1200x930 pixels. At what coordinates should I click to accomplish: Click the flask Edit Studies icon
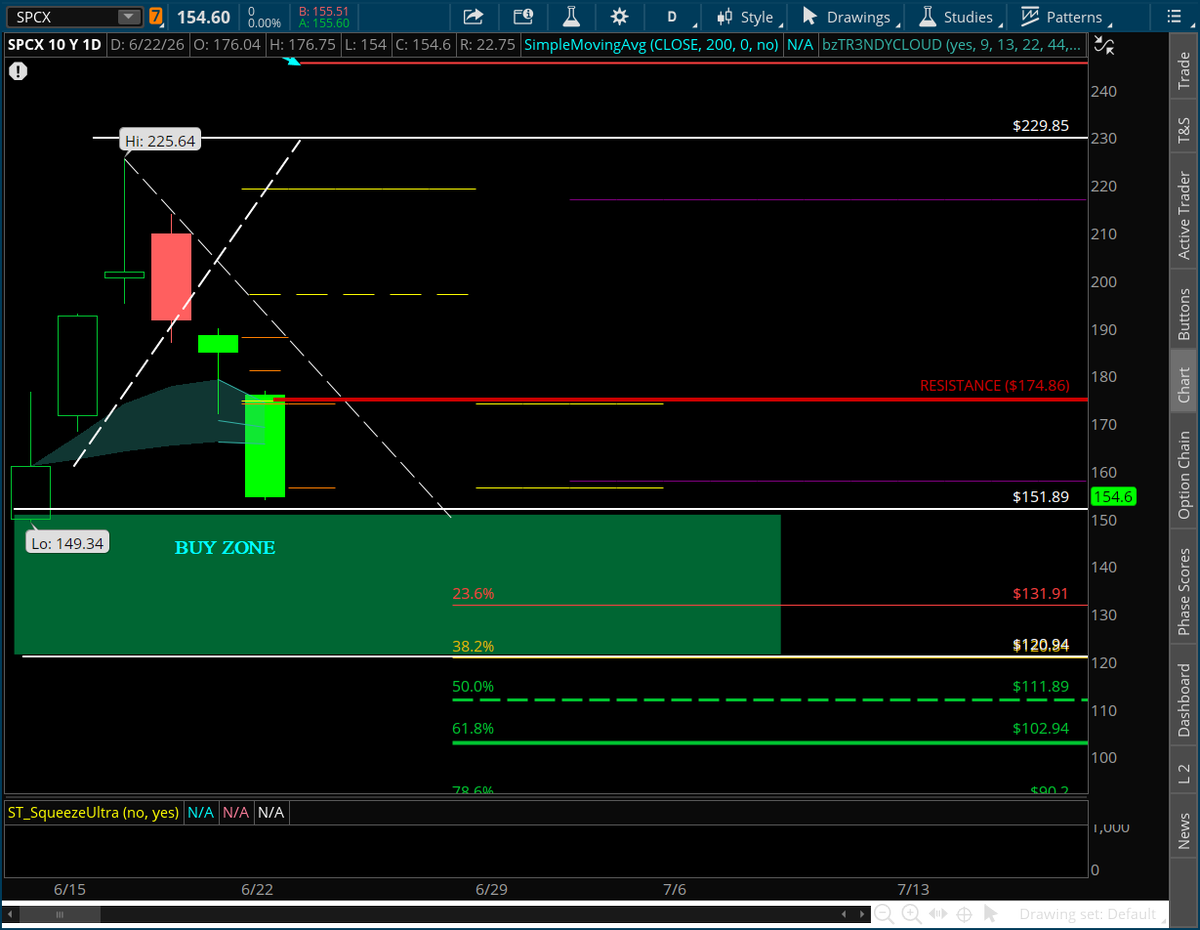click(572, 17)
